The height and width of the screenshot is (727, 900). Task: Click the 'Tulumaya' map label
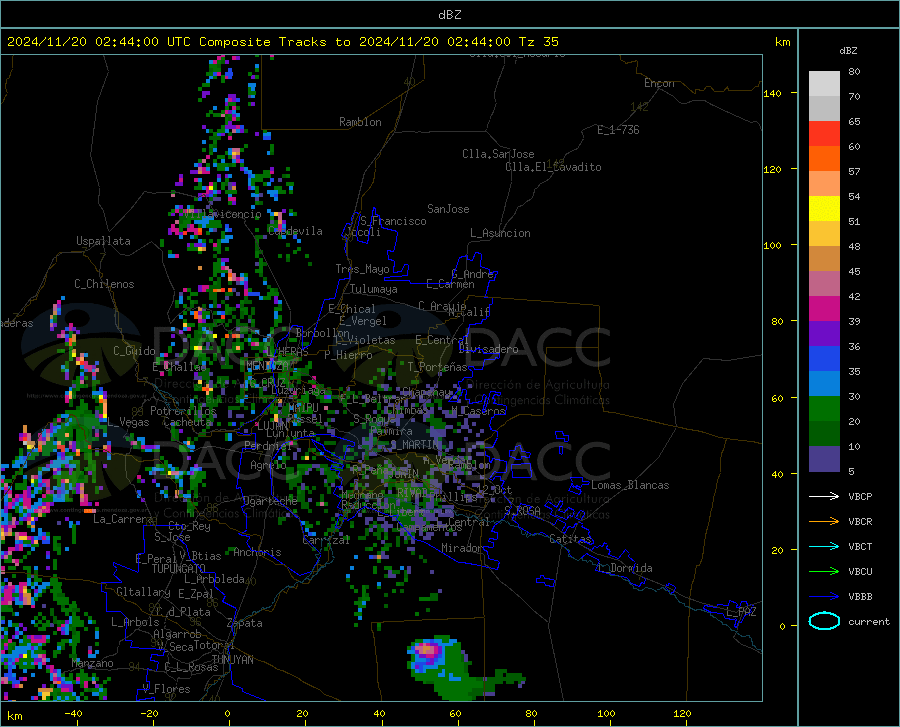click(374, 289)
